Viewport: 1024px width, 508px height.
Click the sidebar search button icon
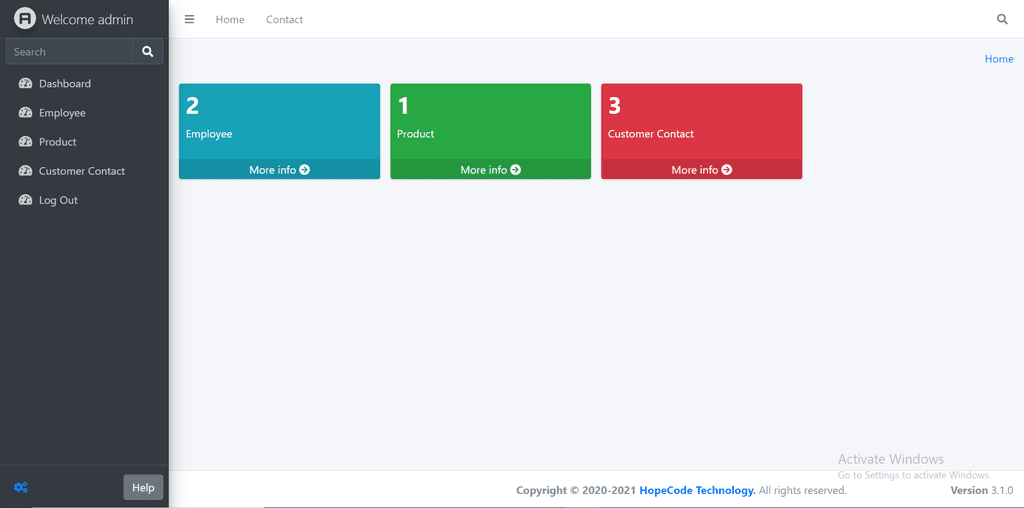click(x=148, y=52)
